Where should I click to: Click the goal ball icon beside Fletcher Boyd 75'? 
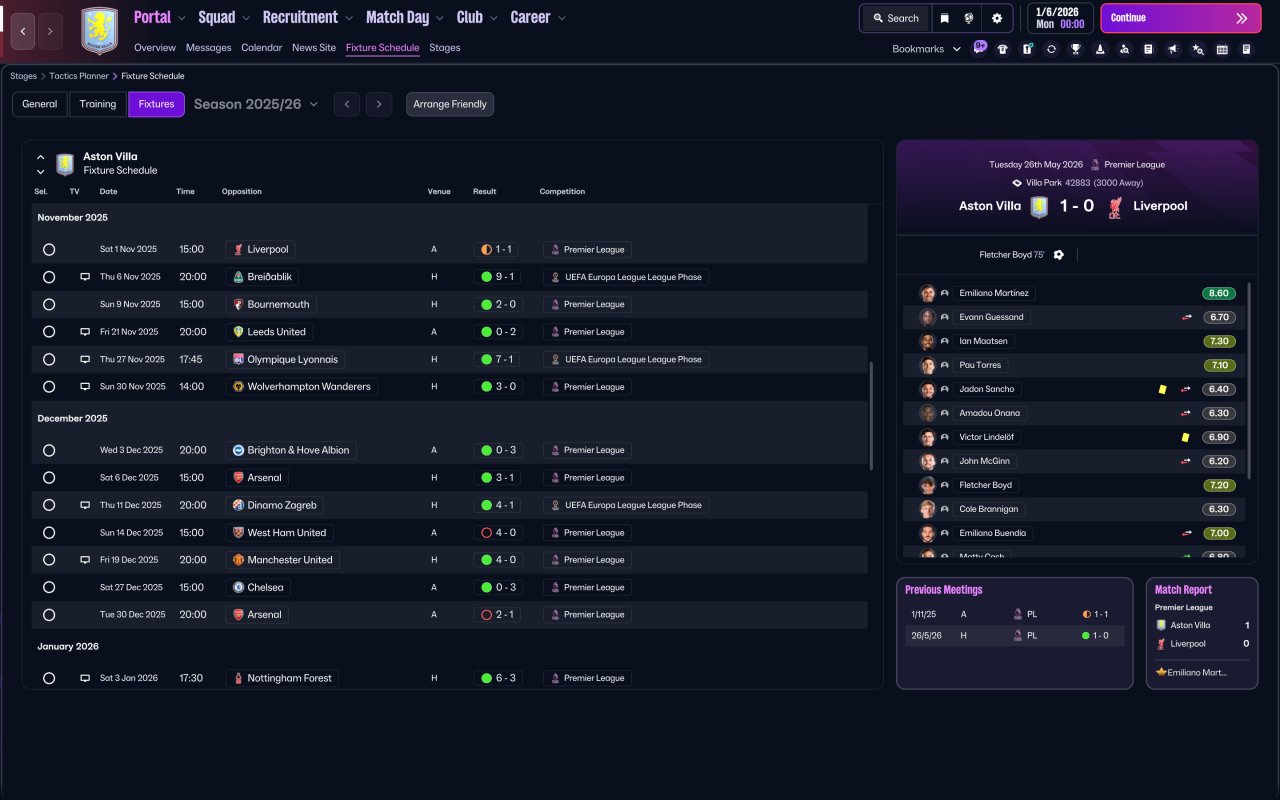(x=1059, y=255)
